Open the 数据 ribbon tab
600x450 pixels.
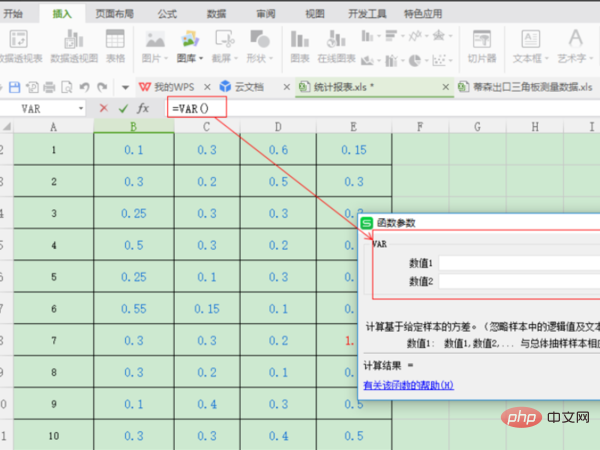coord(216,14)
